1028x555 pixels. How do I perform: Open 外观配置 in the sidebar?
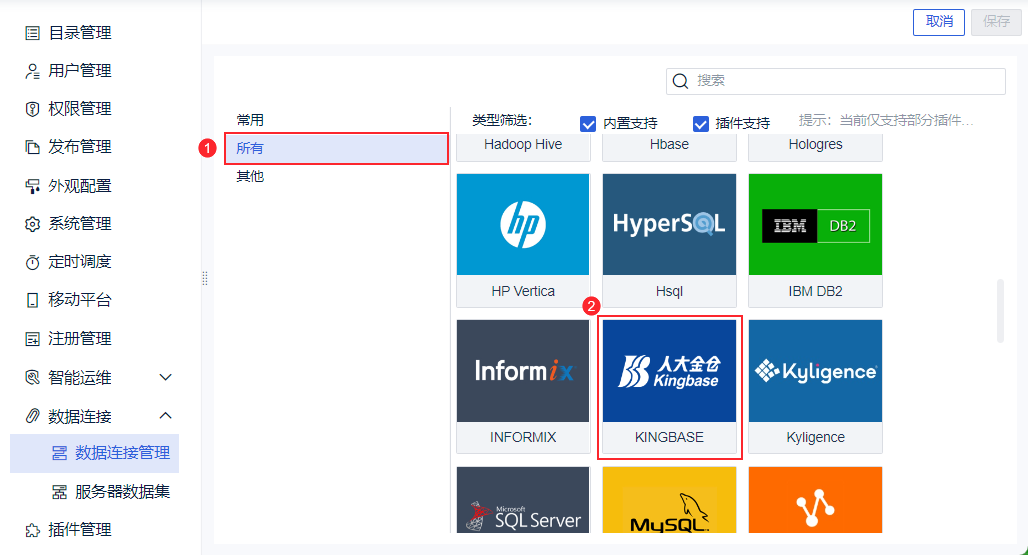click(x=80, y=186)
